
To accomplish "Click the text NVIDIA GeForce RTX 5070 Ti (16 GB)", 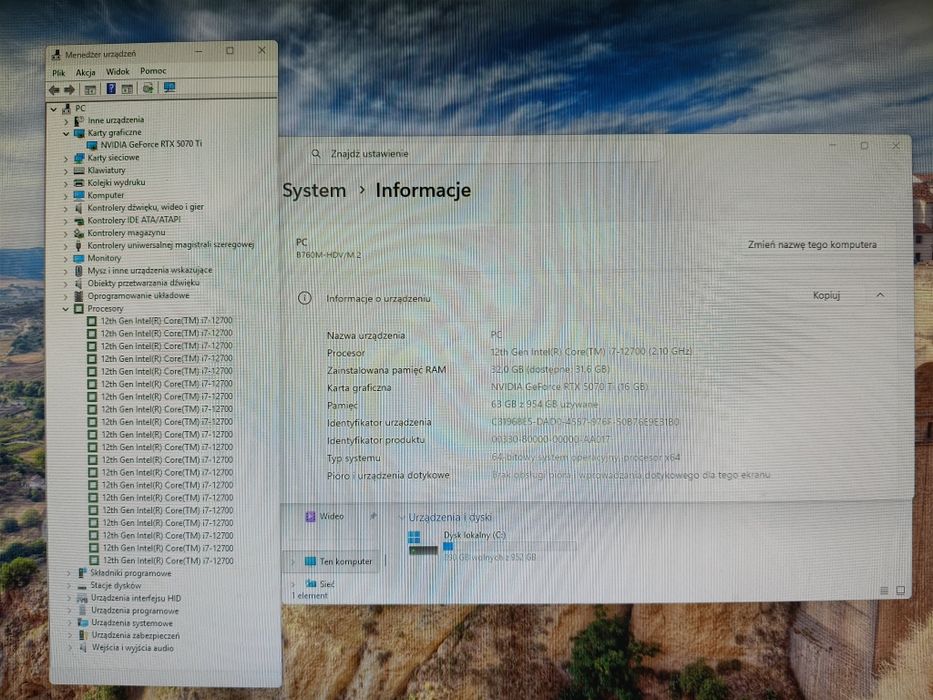I will pyautogui.click(x=569, y=387).
